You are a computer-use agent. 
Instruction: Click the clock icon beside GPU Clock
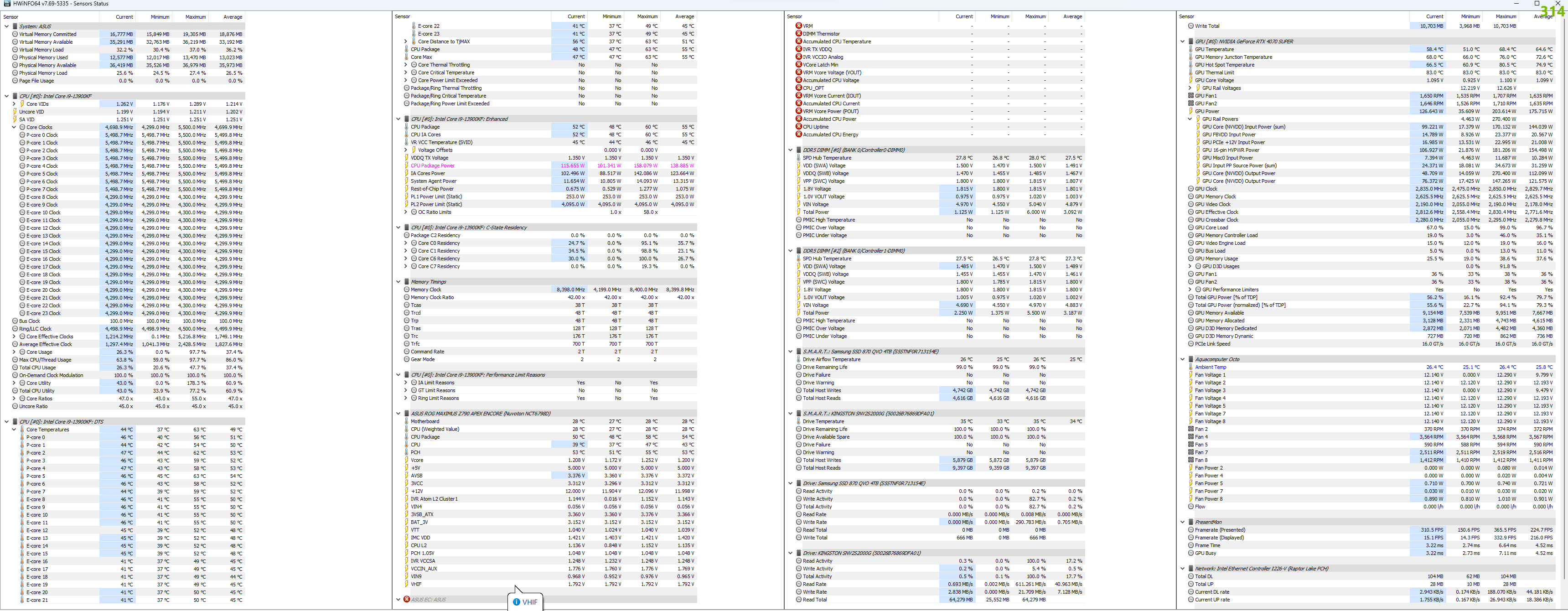1190,189
